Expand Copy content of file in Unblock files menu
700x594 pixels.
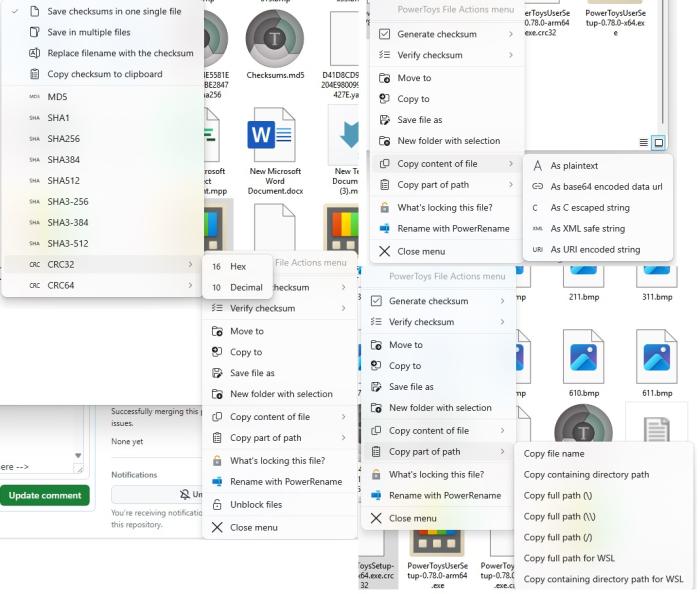tap(279, 417)
